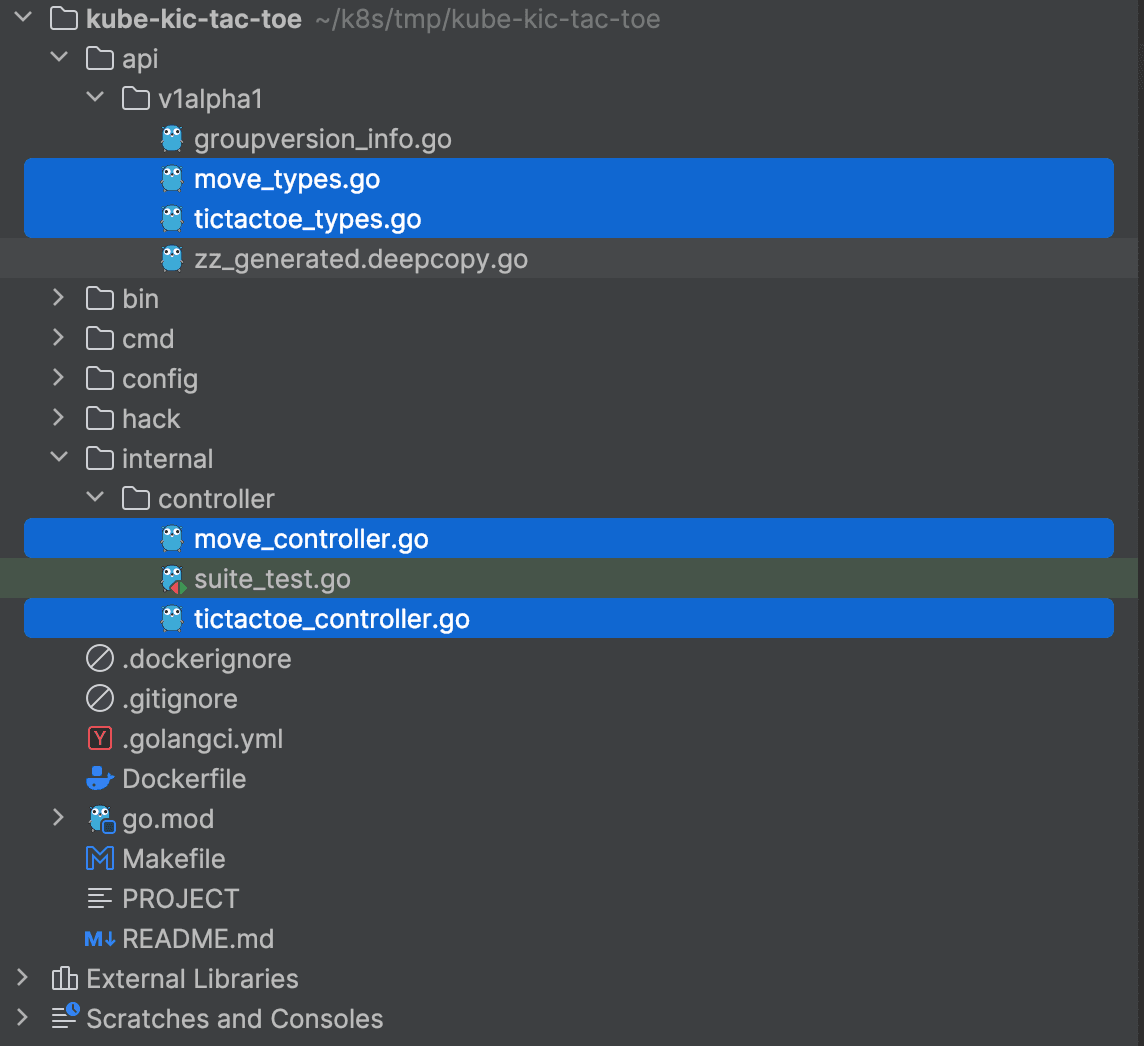
Task: Click the go.mod module icon
Action: [100, 819]
